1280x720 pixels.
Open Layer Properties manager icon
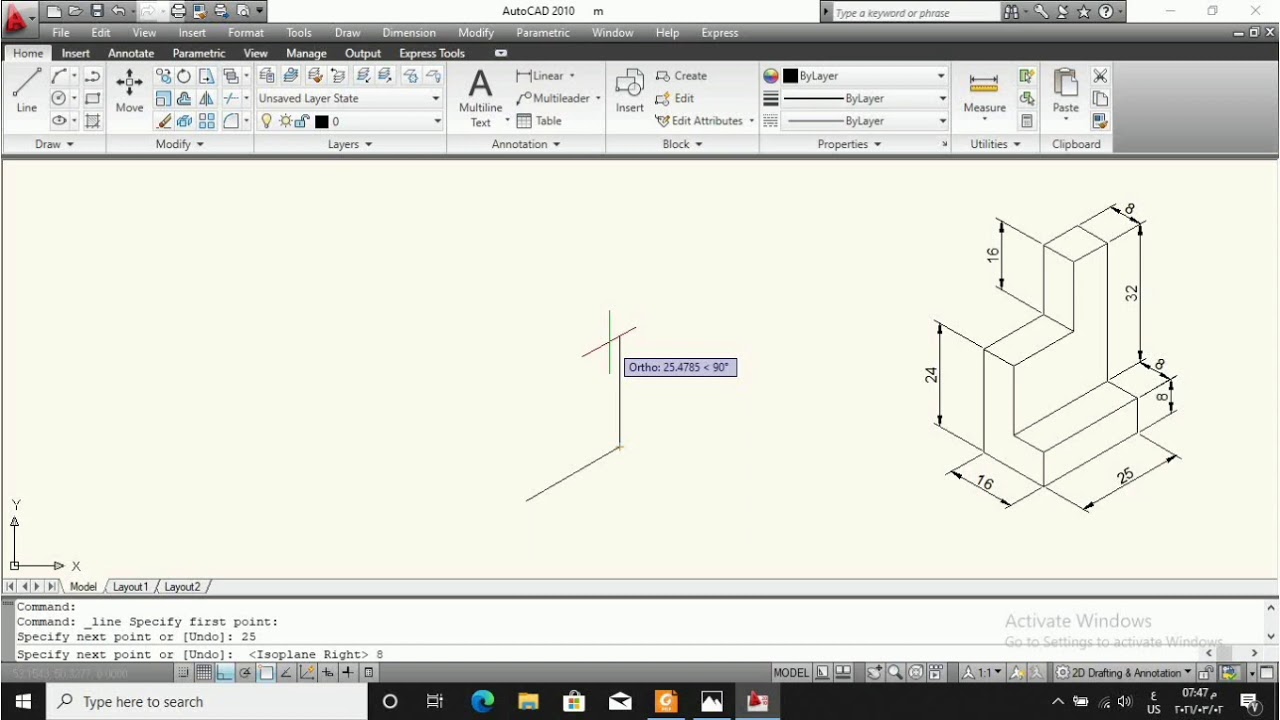267,76
